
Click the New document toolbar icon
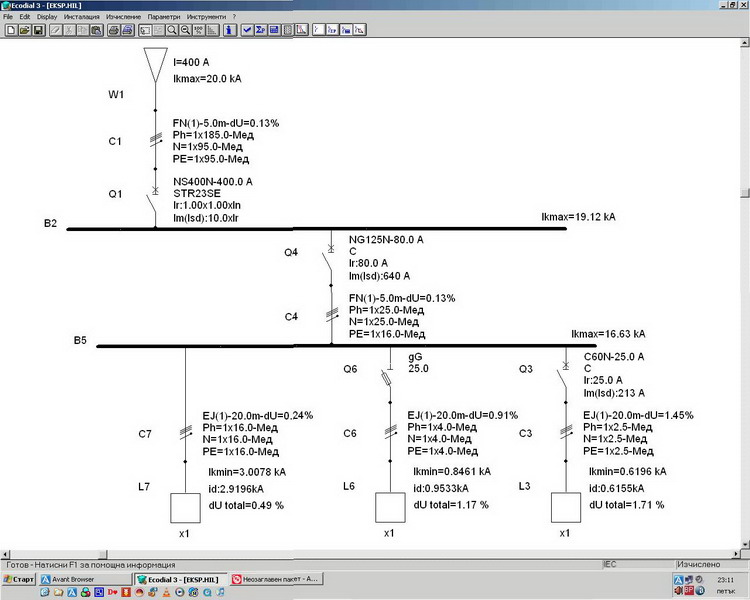coord(10,30)
